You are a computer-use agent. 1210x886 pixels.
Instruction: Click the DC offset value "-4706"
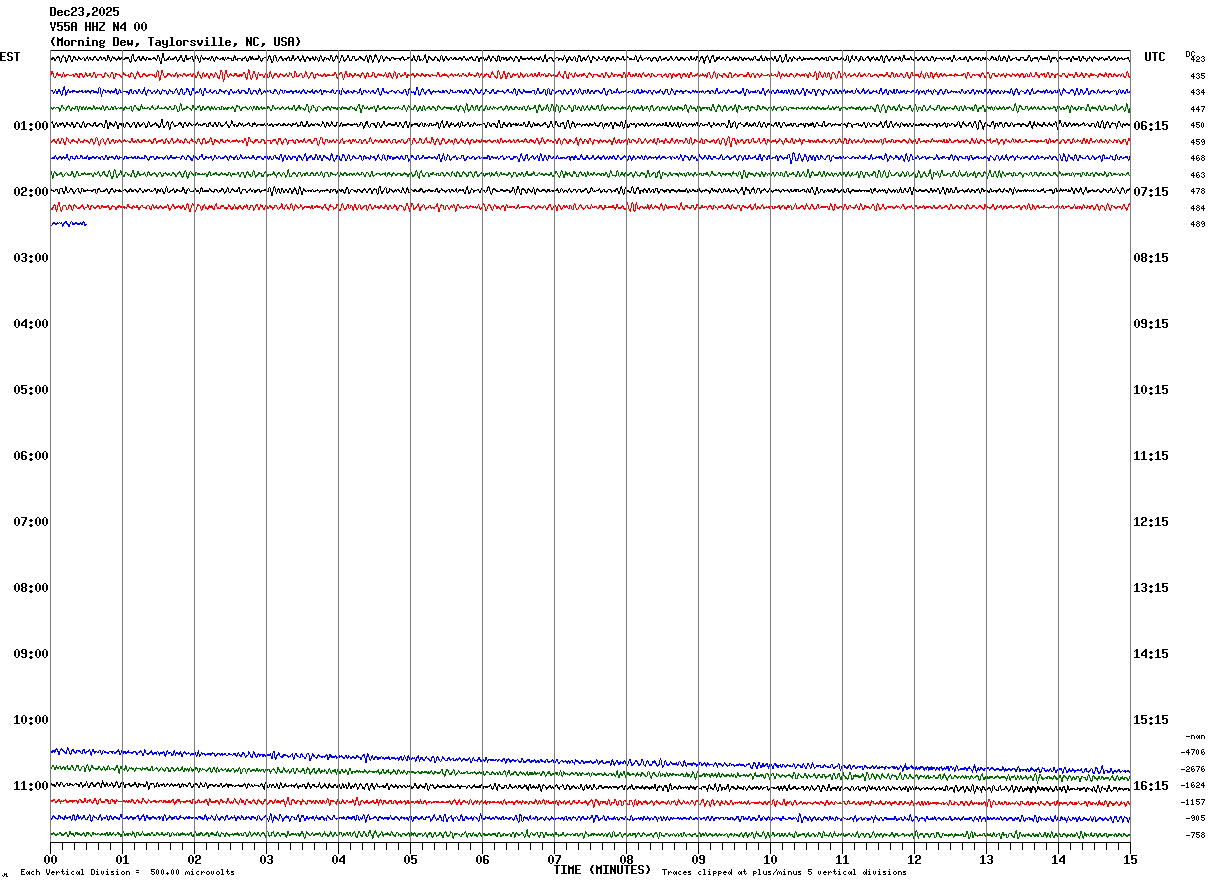click(1193, 752)
